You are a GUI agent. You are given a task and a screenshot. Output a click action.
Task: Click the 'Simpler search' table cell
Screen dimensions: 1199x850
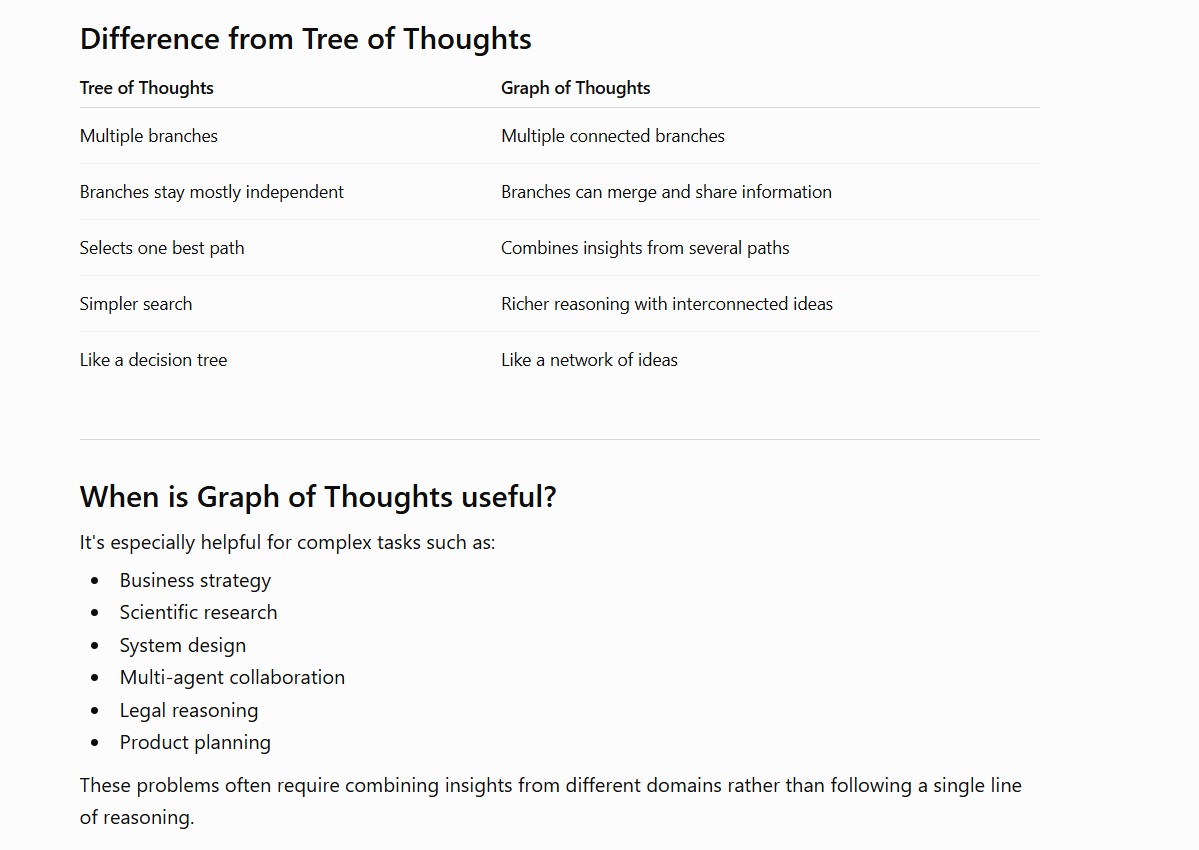click(135, 304)
